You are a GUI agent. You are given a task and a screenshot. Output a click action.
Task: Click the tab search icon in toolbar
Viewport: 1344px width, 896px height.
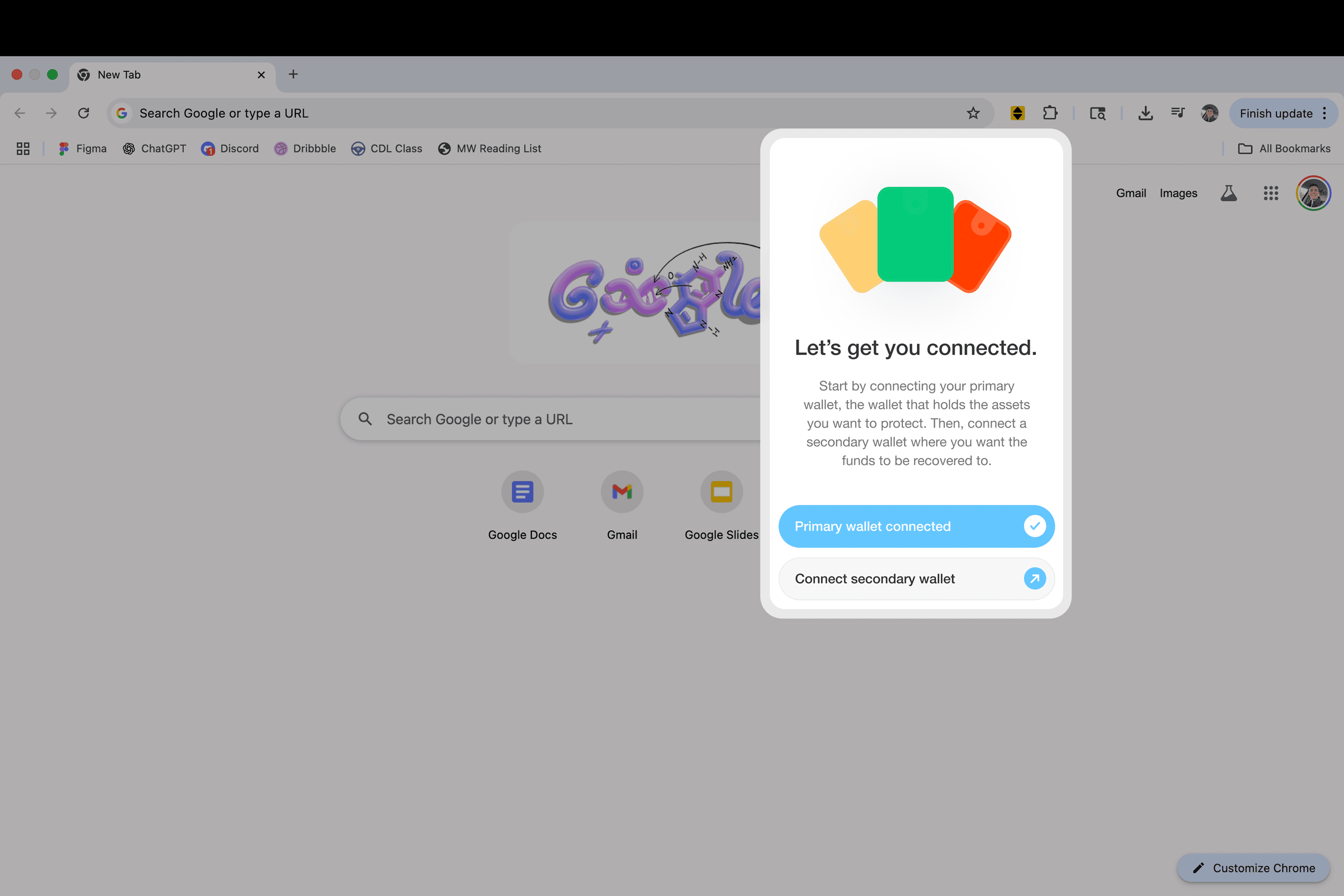tap(1097, 113)
